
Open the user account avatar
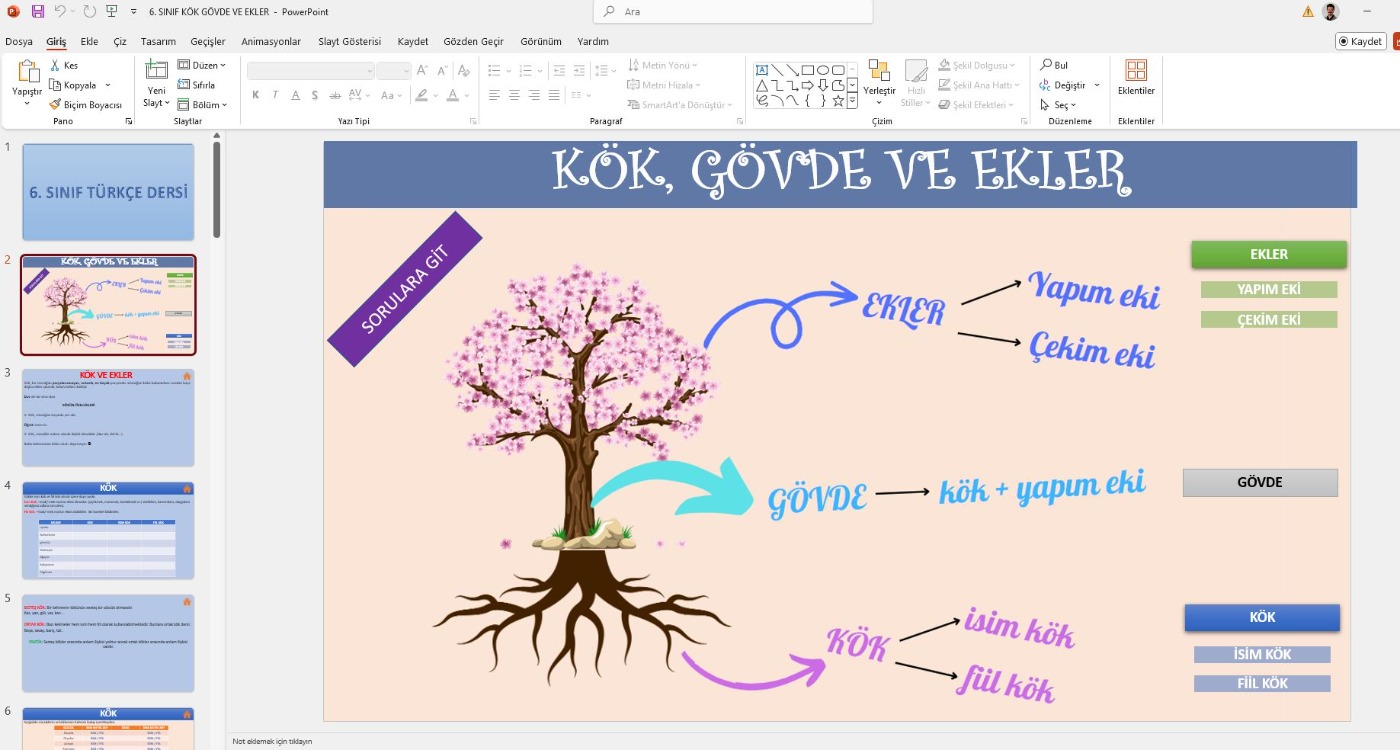pos(1331,12)
